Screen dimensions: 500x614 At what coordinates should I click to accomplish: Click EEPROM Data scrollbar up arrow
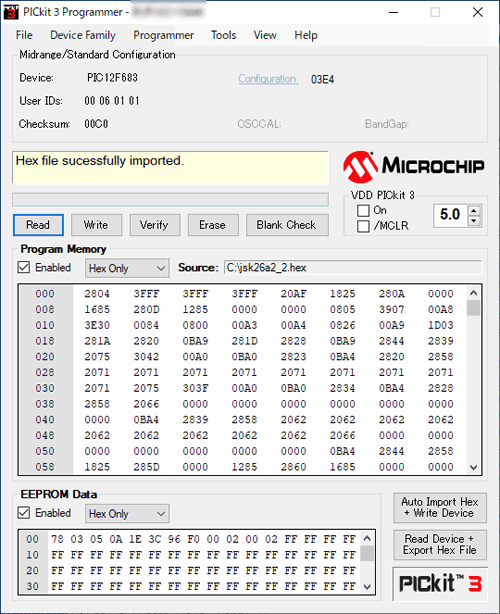click(367, 538)
